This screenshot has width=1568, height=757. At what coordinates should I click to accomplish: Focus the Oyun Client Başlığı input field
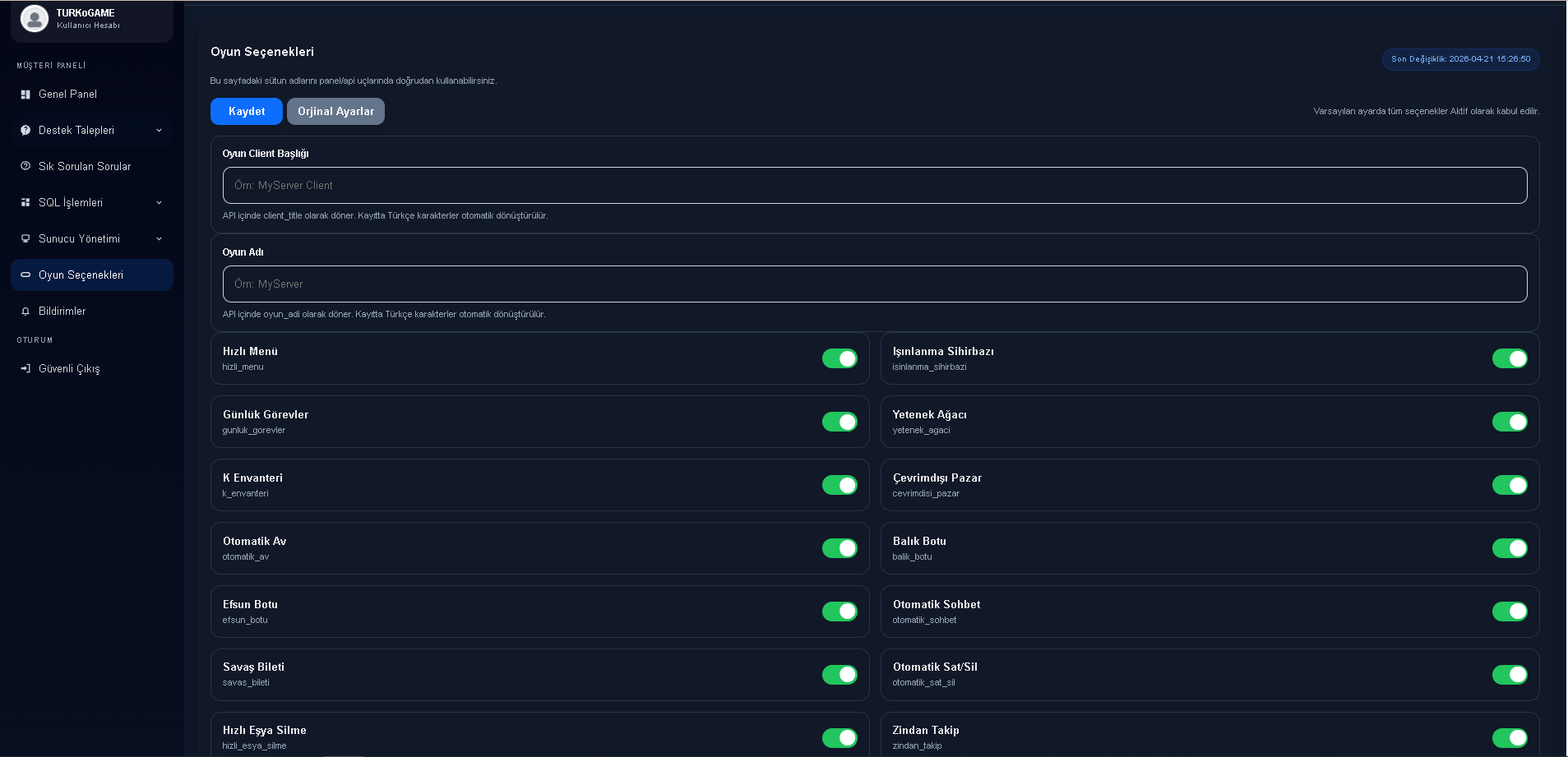tap(875, 186)
